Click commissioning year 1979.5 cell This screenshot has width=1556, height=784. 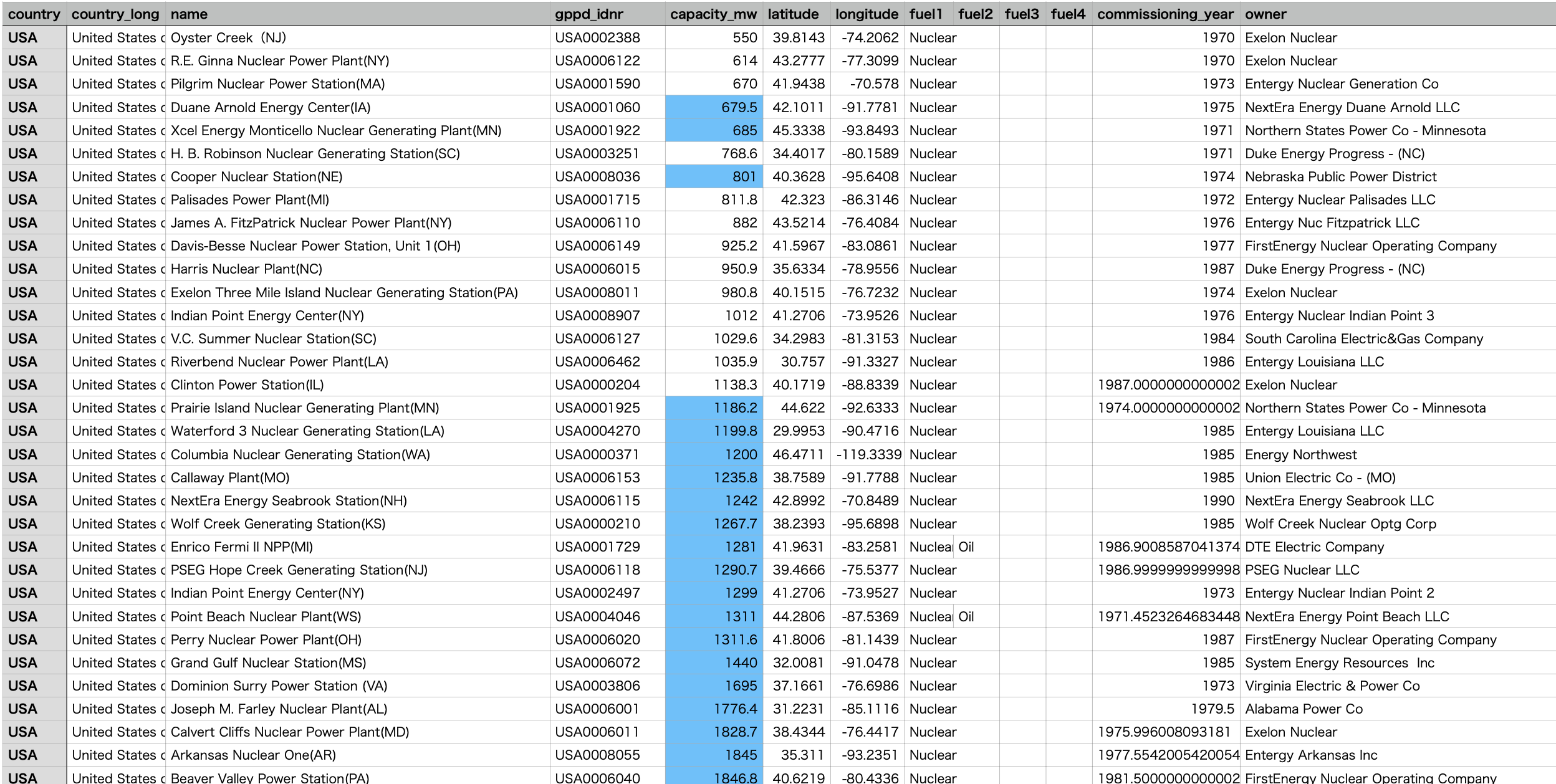tap(1212, 709)
